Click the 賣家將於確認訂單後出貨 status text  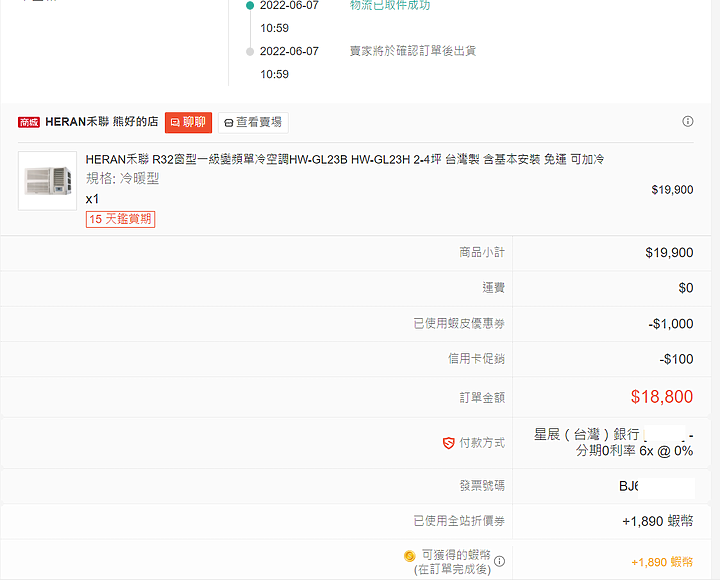click(413, 51)
